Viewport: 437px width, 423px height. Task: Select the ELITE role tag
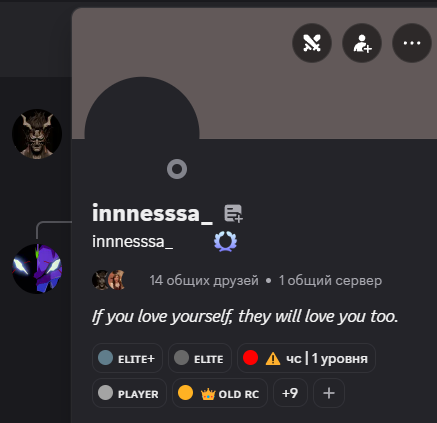click(x=200, y=358)
